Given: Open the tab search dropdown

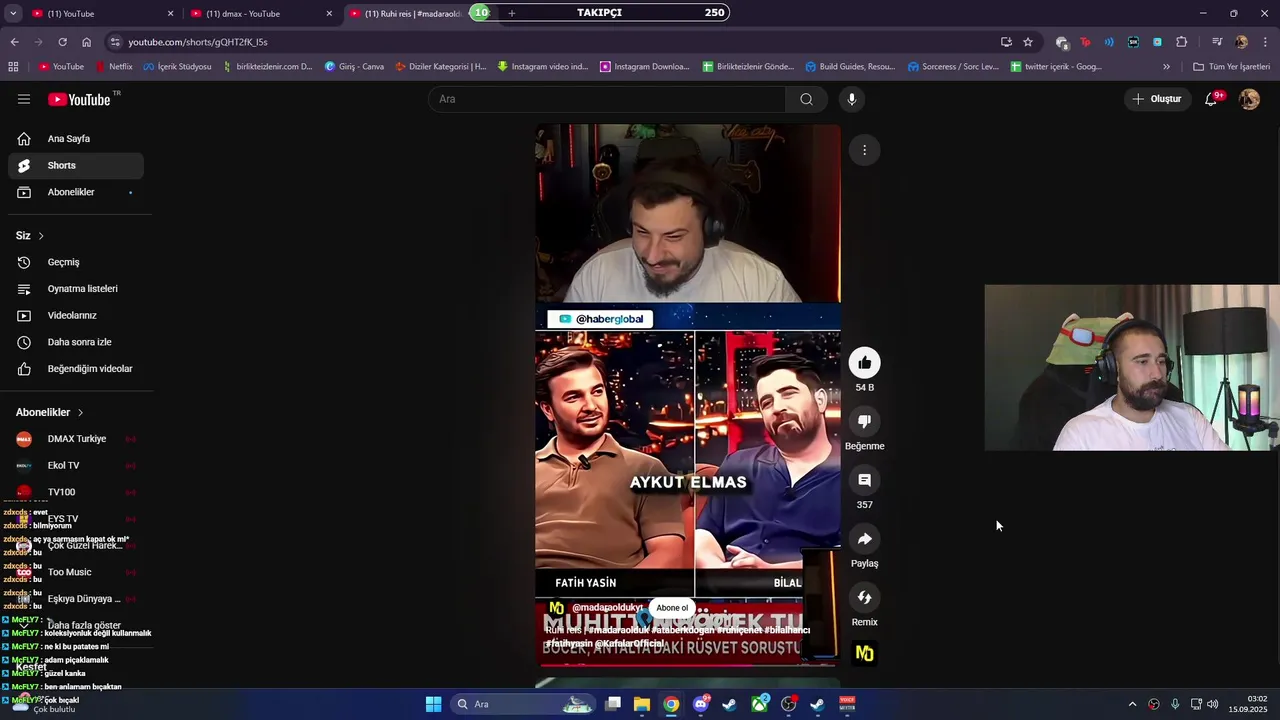Looking at the screenshot, I should pos(13,13).
